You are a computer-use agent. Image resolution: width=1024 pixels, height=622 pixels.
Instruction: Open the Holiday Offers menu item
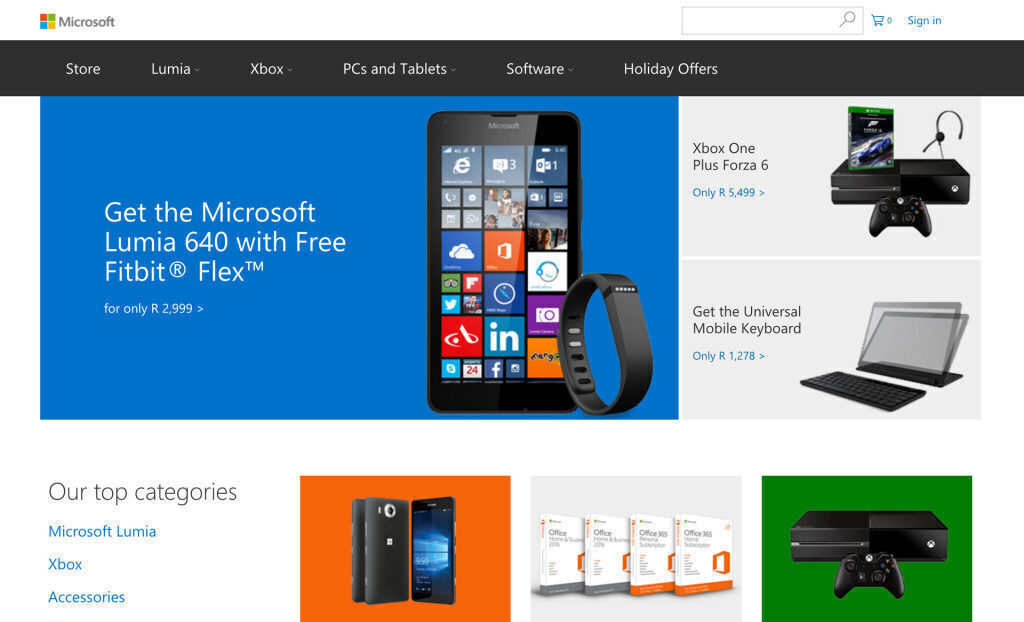(671, 69)
